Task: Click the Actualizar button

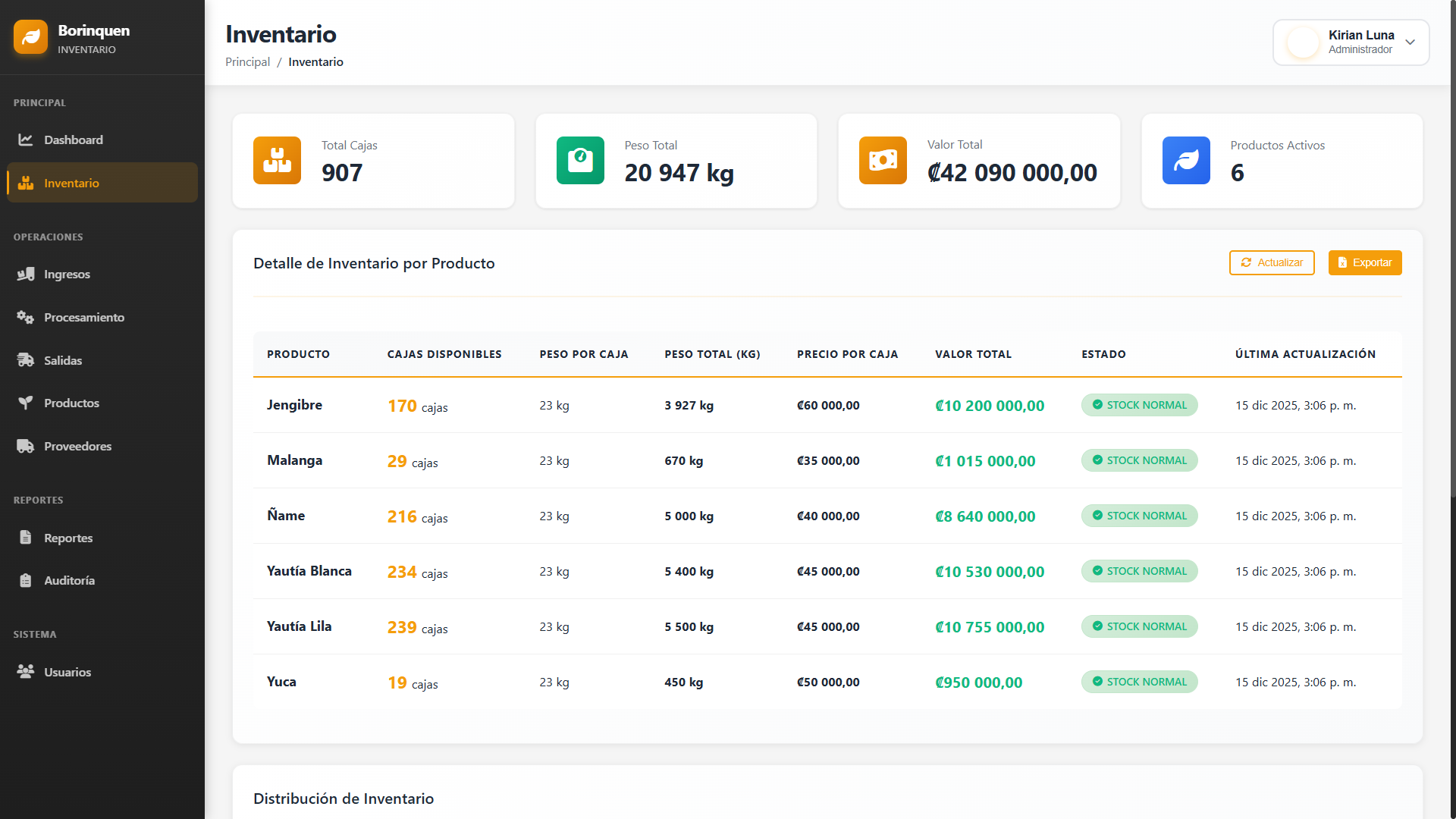Action: tap(1272, 262)
